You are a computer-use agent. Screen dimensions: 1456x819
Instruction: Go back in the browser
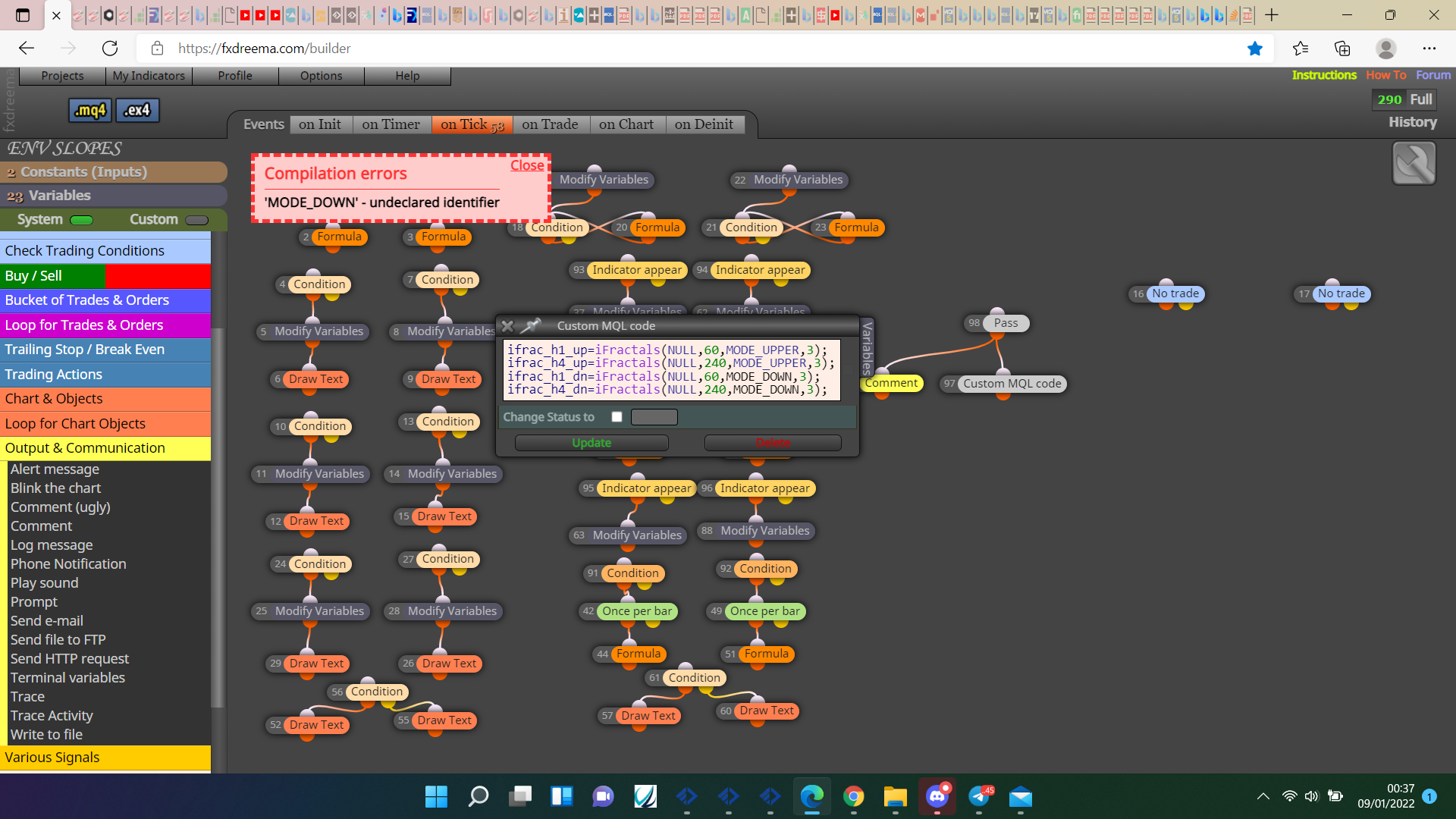(27, 49)
